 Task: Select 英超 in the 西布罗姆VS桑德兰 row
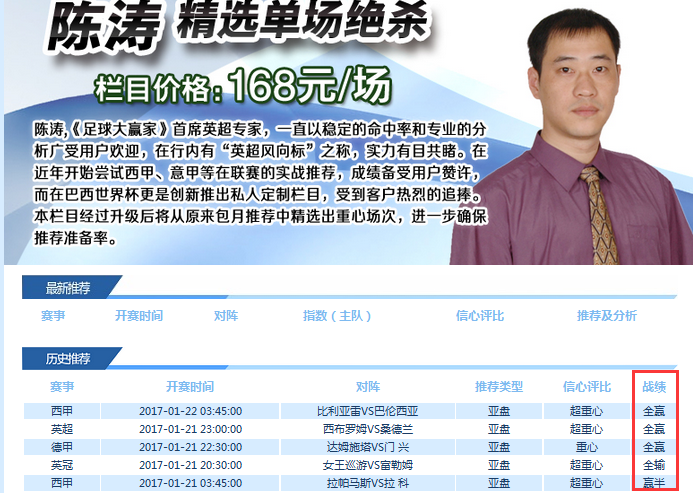(x=62, y=429)
